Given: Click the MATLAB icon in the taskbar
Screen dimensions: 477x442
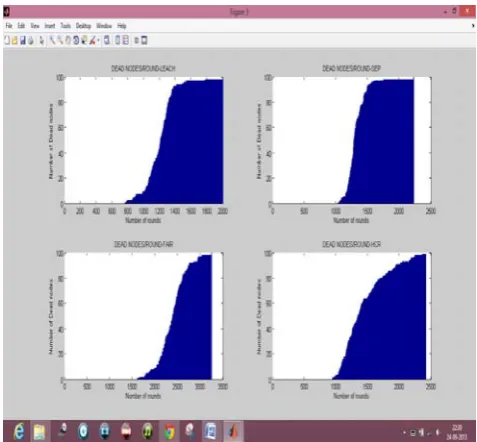Looking at the screenshot, I should coord(233,432).
